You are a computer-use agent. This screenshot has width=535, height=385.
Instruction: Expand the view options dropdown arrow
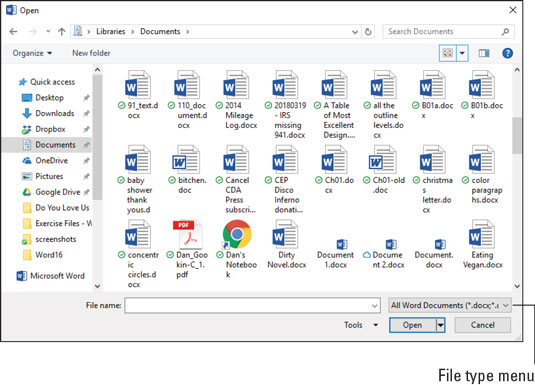pos(462,53)
